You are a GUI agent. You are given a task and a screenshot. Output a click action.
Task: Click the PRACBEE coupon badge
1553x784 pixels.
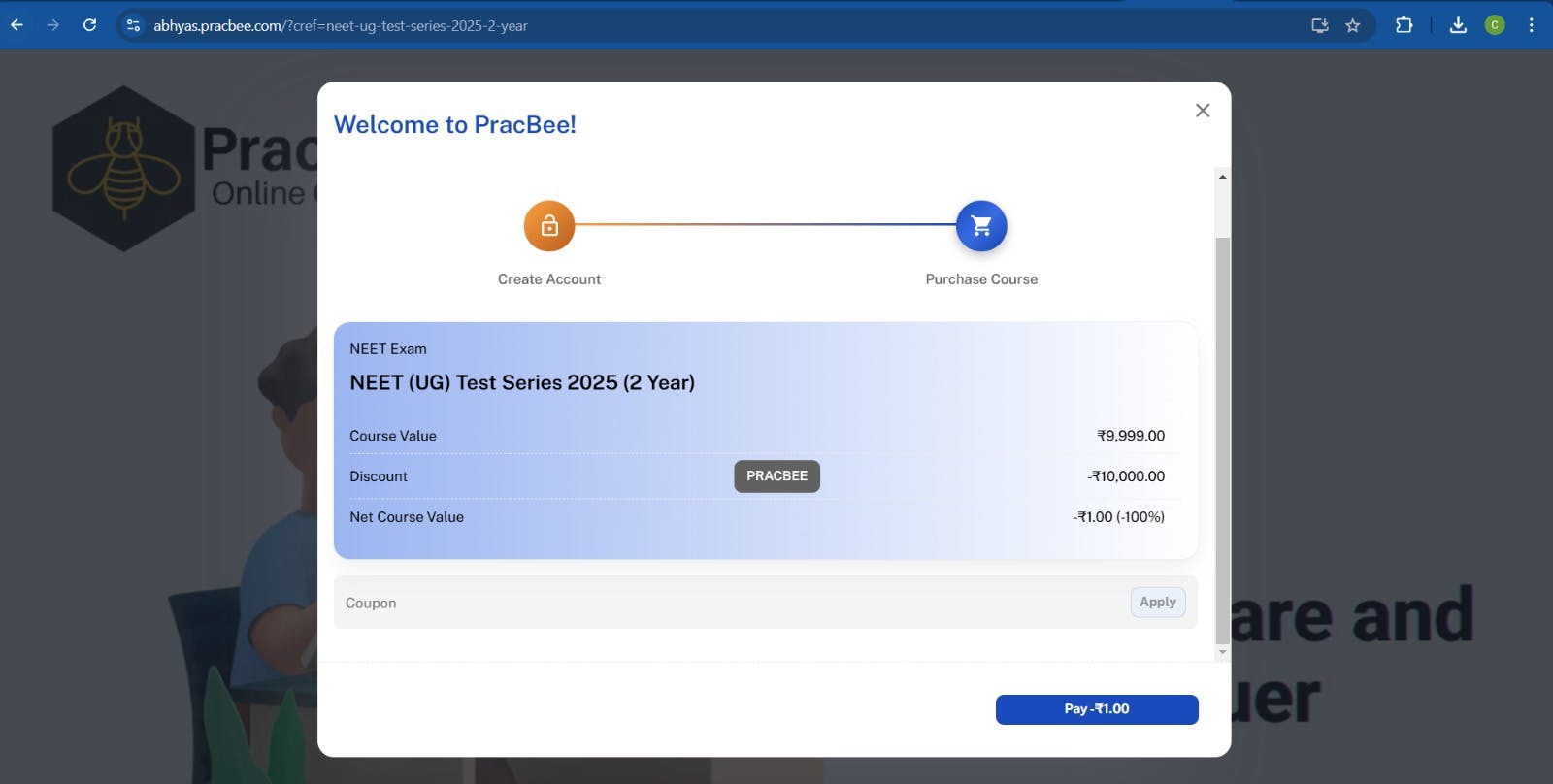[x=776, y=476]
